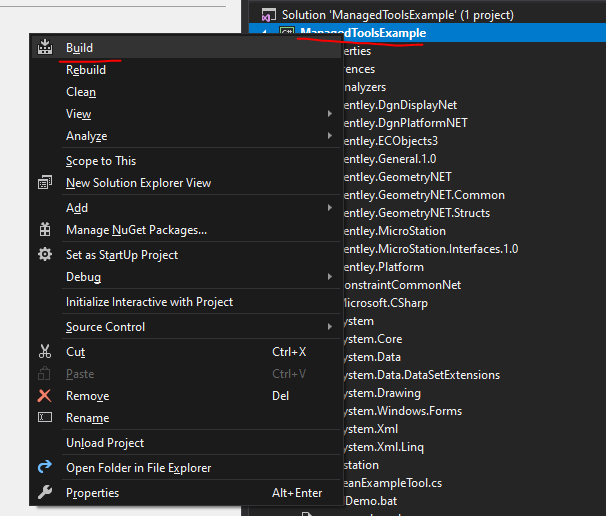Click the Rename box icon
The width and height of the screenshot is (606, 516).
coord(45,417)
